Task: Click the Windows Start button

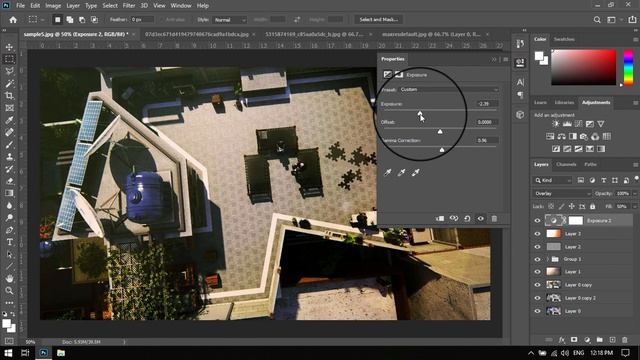Action: (x=8, y=353)
